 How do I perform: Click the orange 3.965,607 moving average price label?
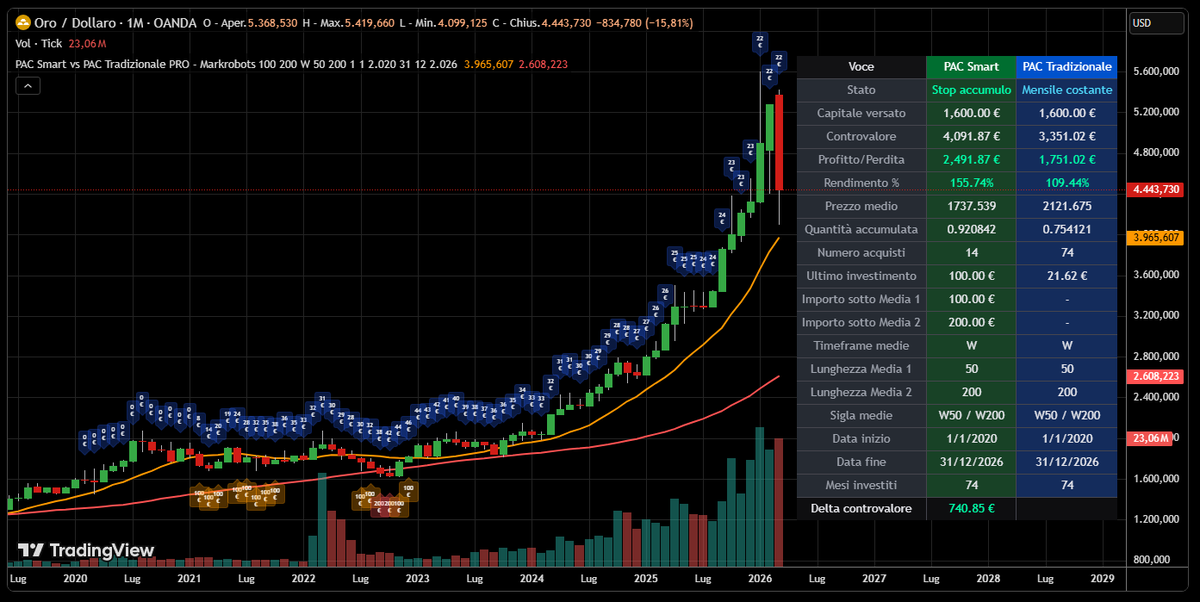click(1154, 238)
